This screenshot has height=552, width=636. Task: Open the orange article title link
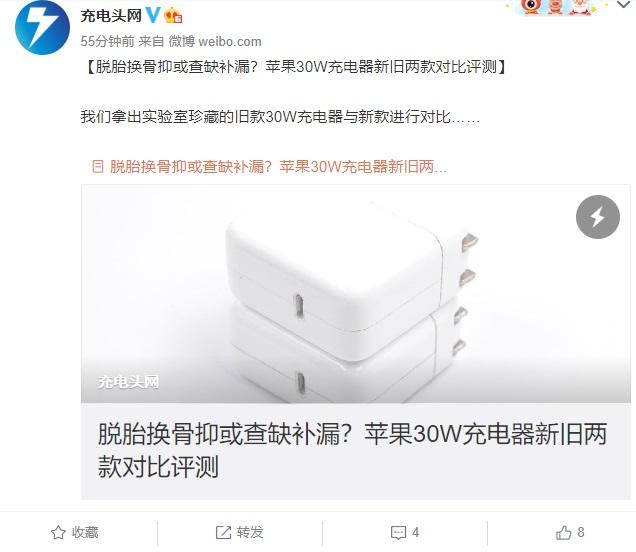pos(278,166)
